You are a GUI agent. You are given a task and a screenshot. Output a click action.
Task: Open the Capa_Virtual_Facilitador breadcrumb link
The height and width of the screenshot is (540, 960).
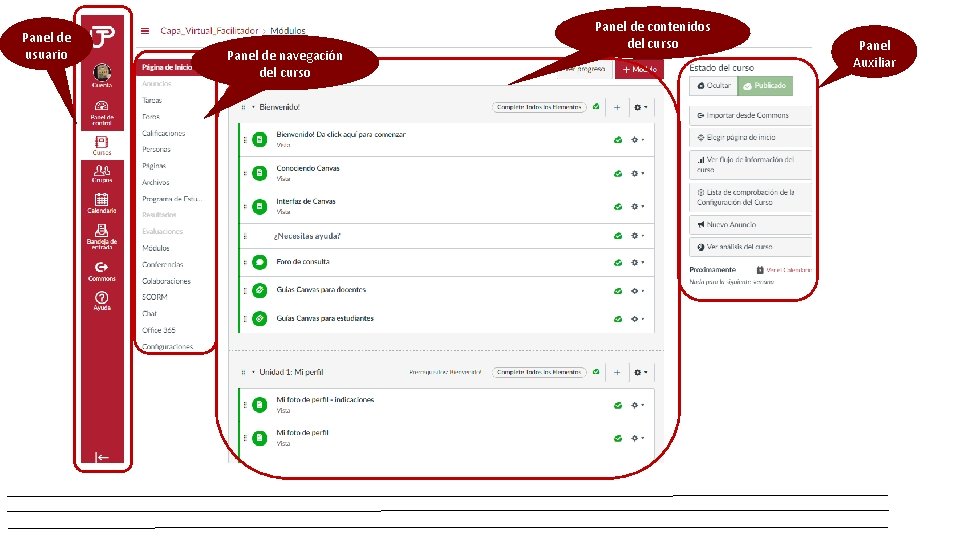(209, 31)
